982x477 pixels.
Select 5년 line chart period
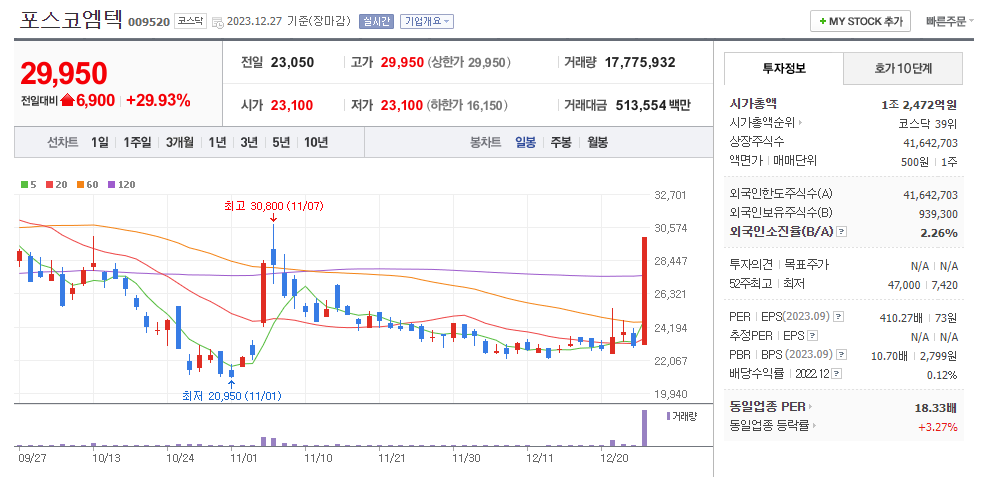pyautogui.click(x=281, y=143)
